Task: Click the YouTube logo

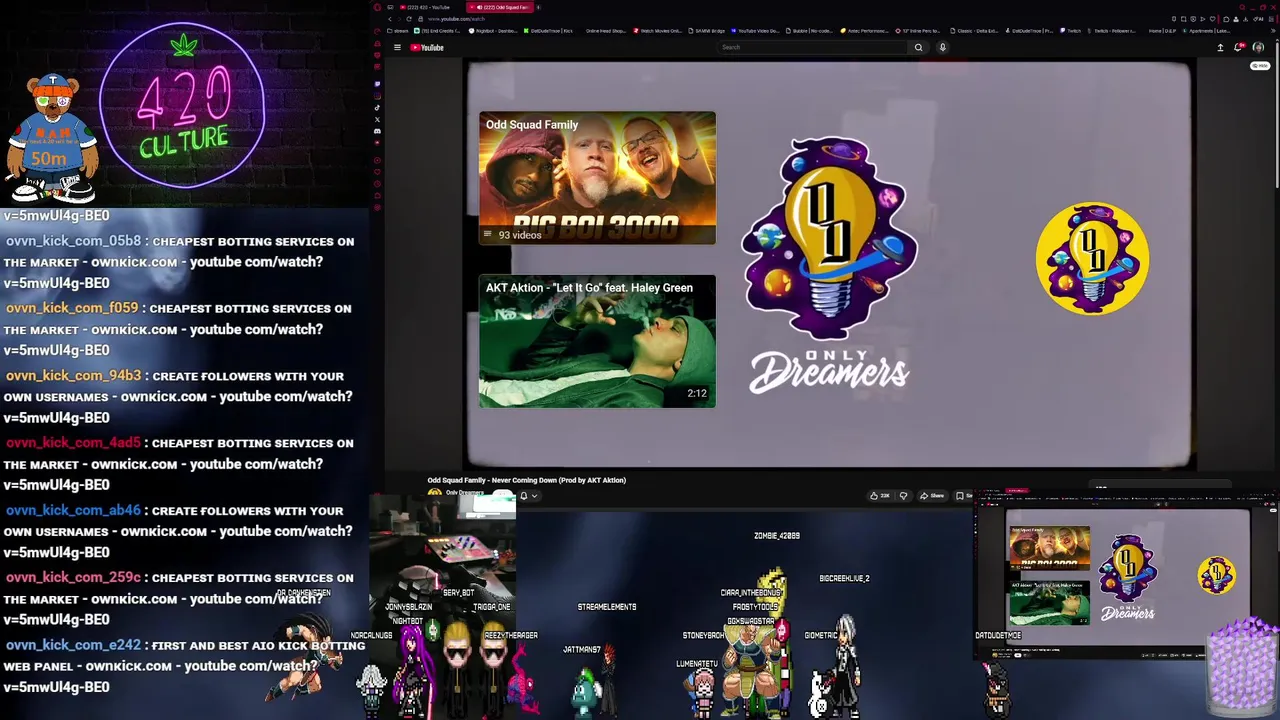Action: coord(427,47)
